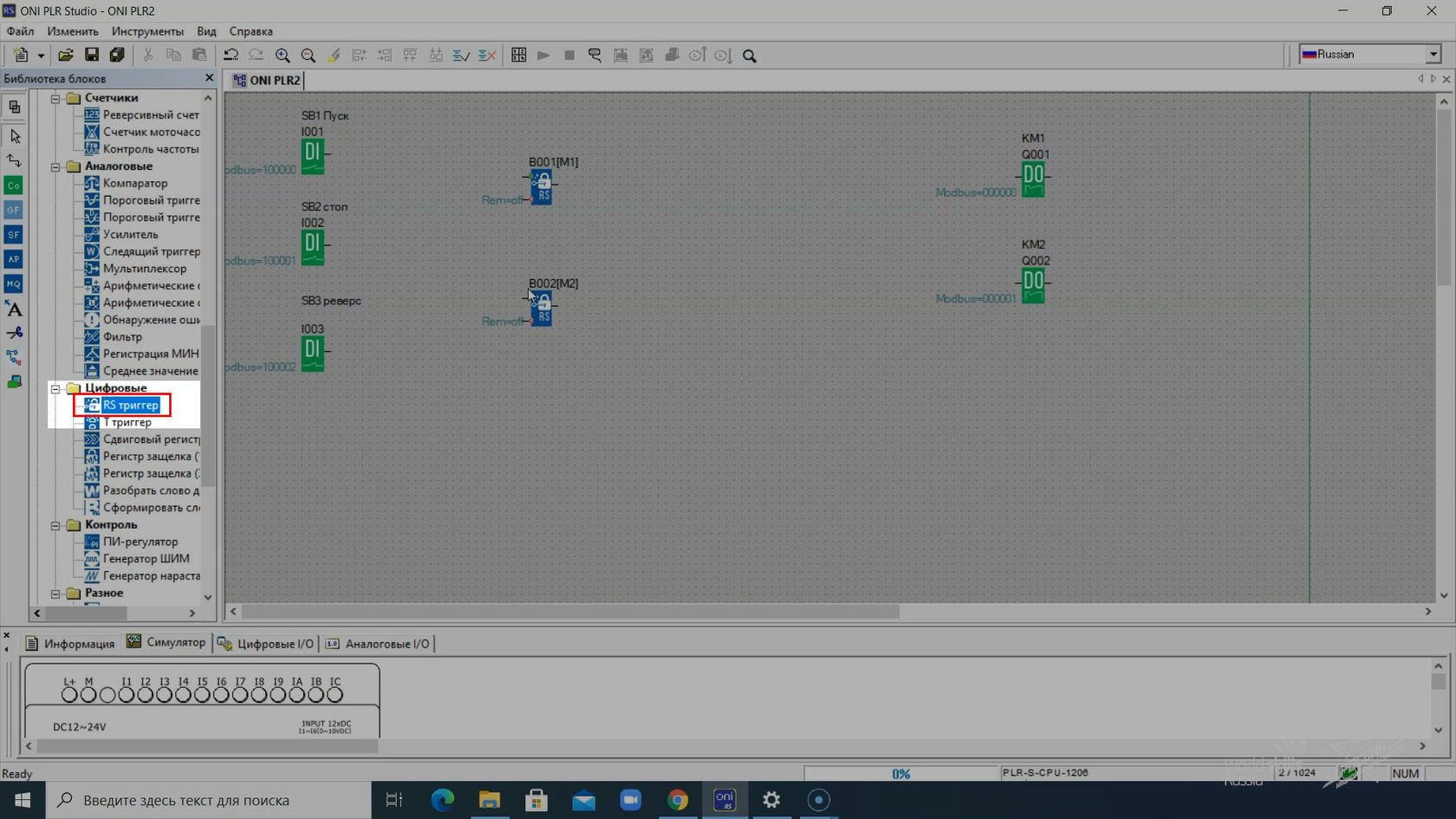Collapse the Счетчики folder
Screen dimensions: 1456x819
55,98
